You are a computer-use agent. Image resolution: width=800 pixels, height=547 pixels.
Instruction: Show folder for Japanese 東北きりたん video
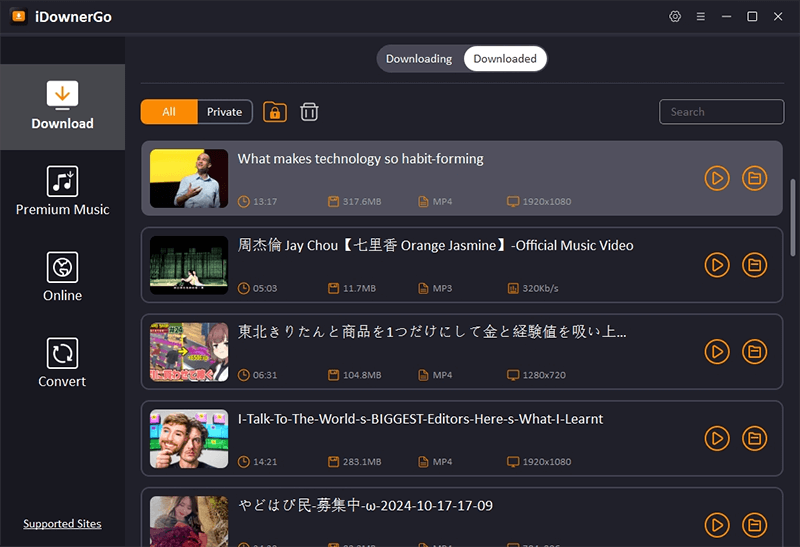(x=755, y=352)
